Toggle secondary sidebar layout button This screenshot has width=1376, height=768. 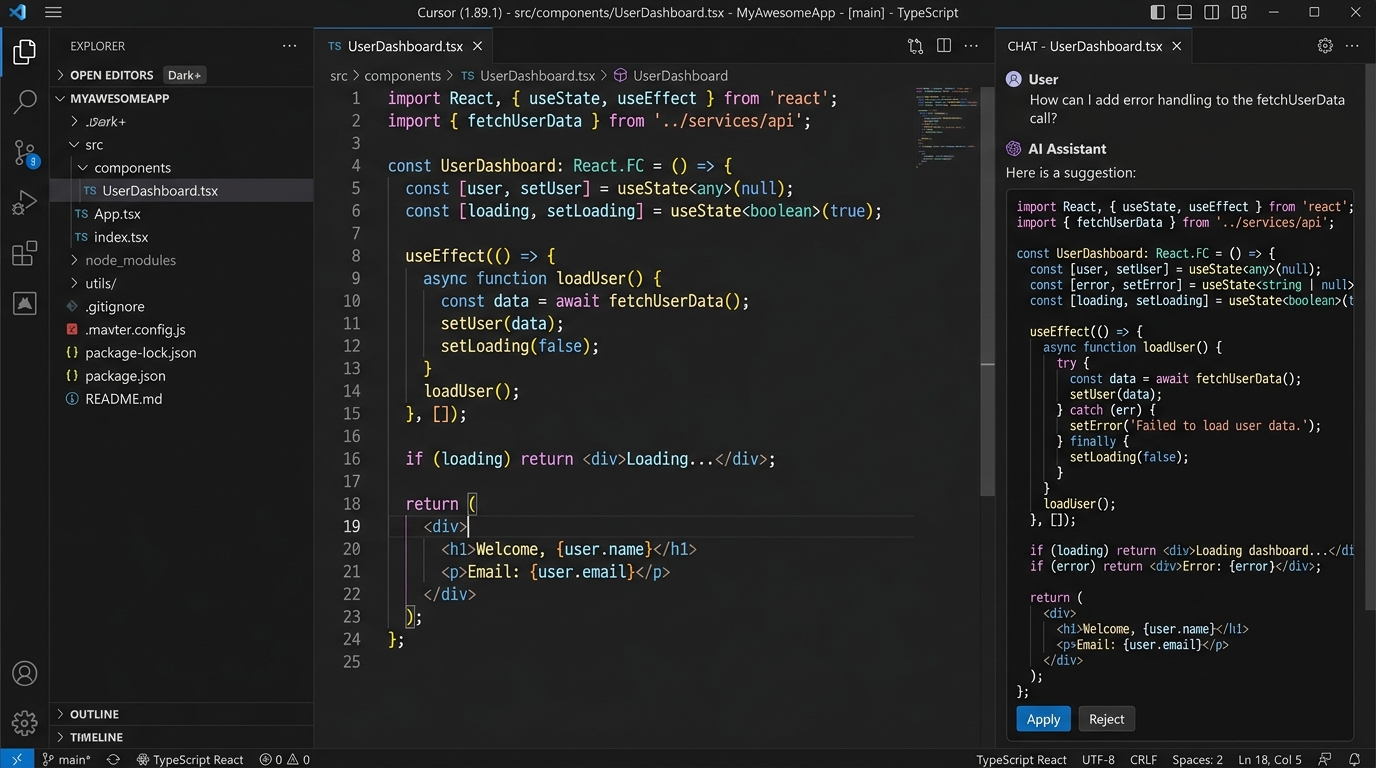(x=1212, y=13)
